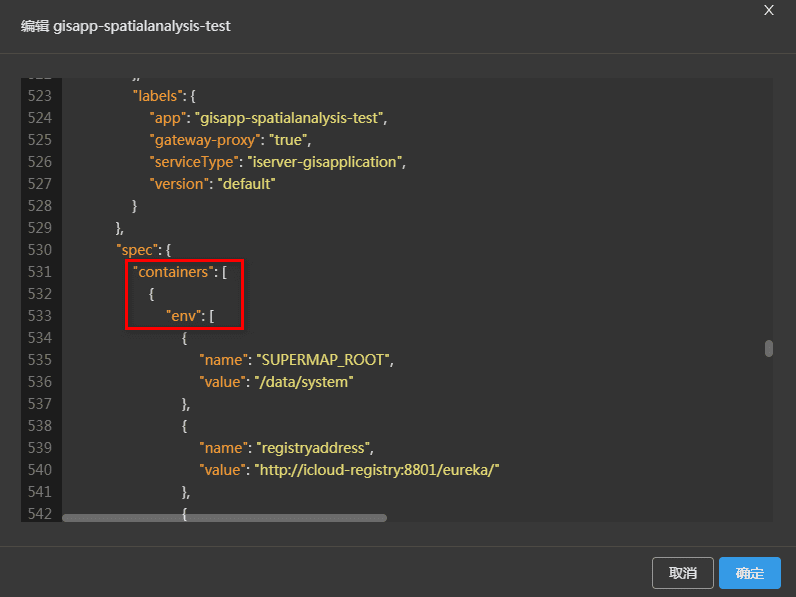Screen dimensions: 796x597
Task: Click the 取消 cancel button
Action: (683, 573)
